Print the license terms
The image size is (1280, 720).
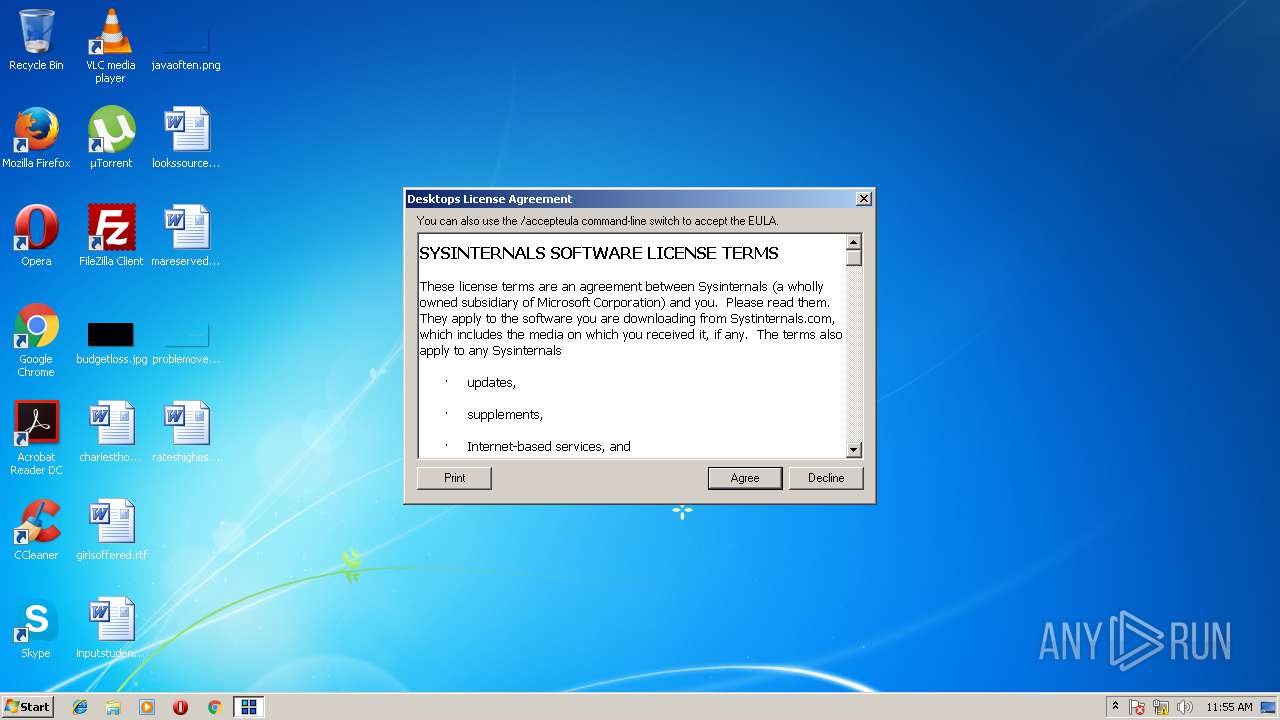tap(454, 478)
